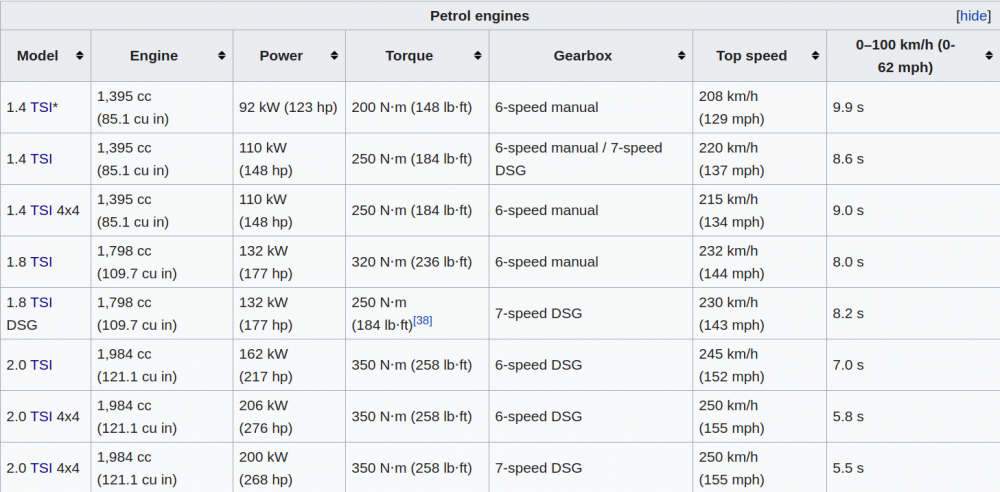
Task: Select the 230 km/h (143 mph) cell
Action: point(760,313)
